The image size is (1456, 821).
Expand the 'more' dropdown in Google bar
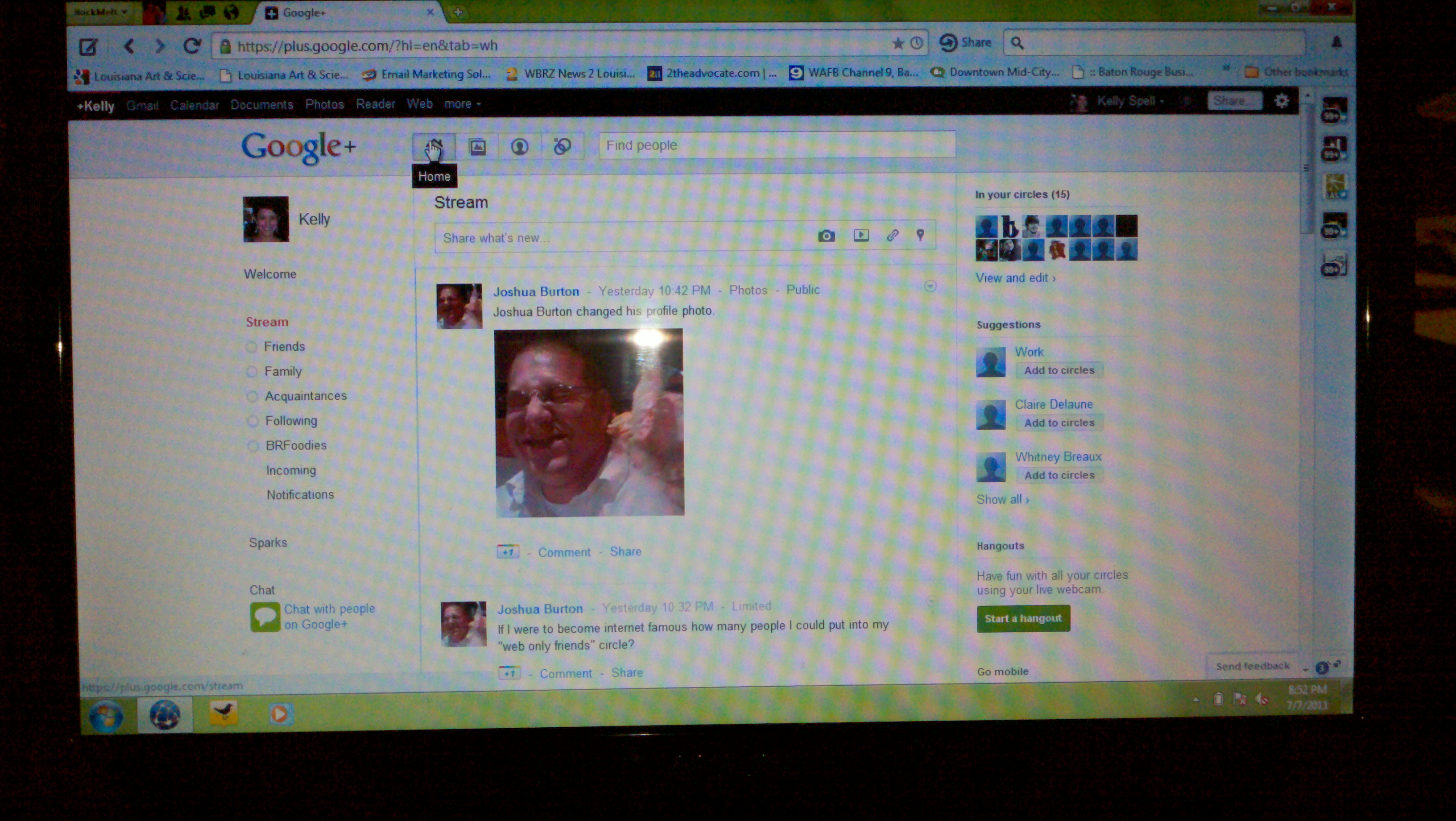point(462,104)
